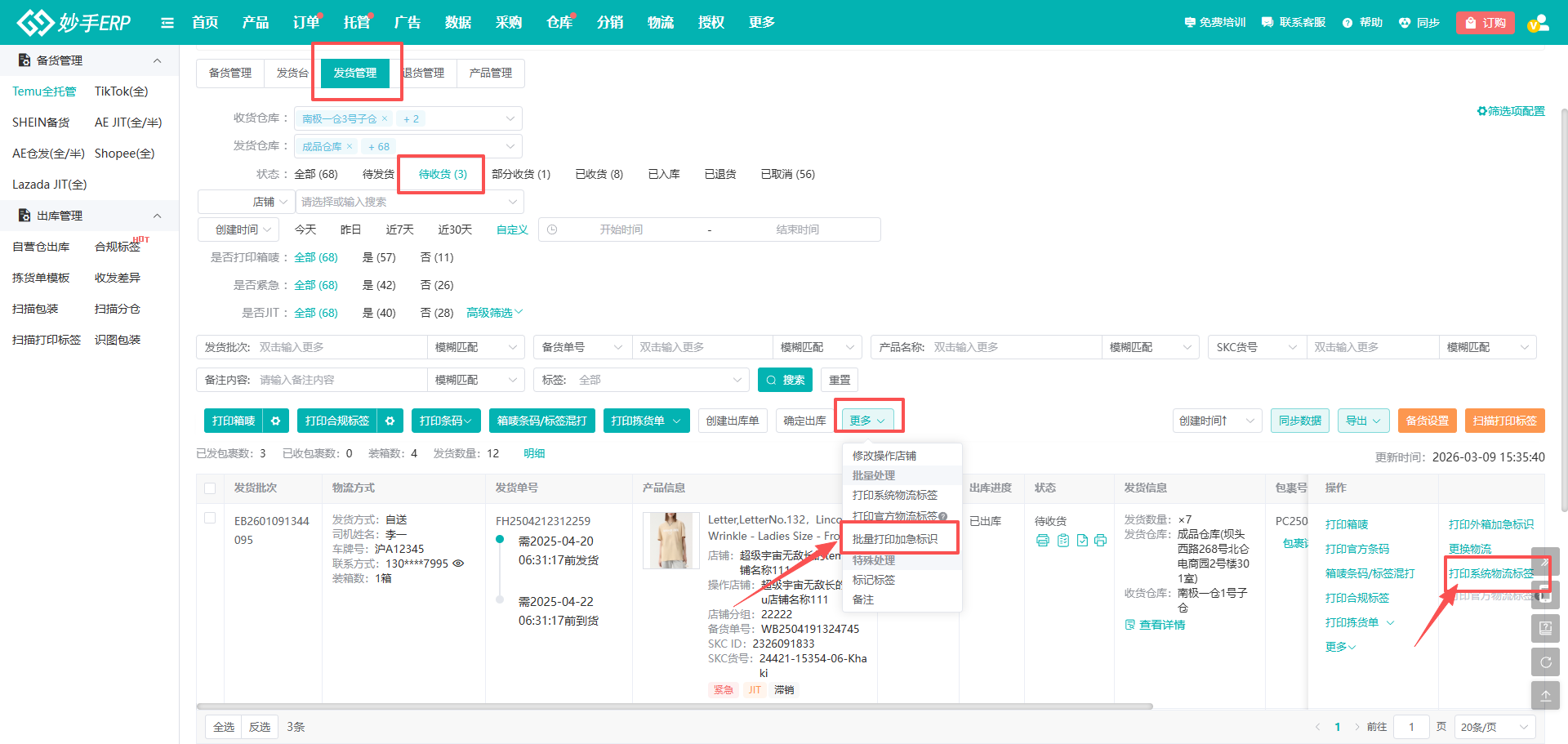Screen dimensions: 1568x744
Task: Click 扫描打印标签 orange button
Action: (1505, 421)
